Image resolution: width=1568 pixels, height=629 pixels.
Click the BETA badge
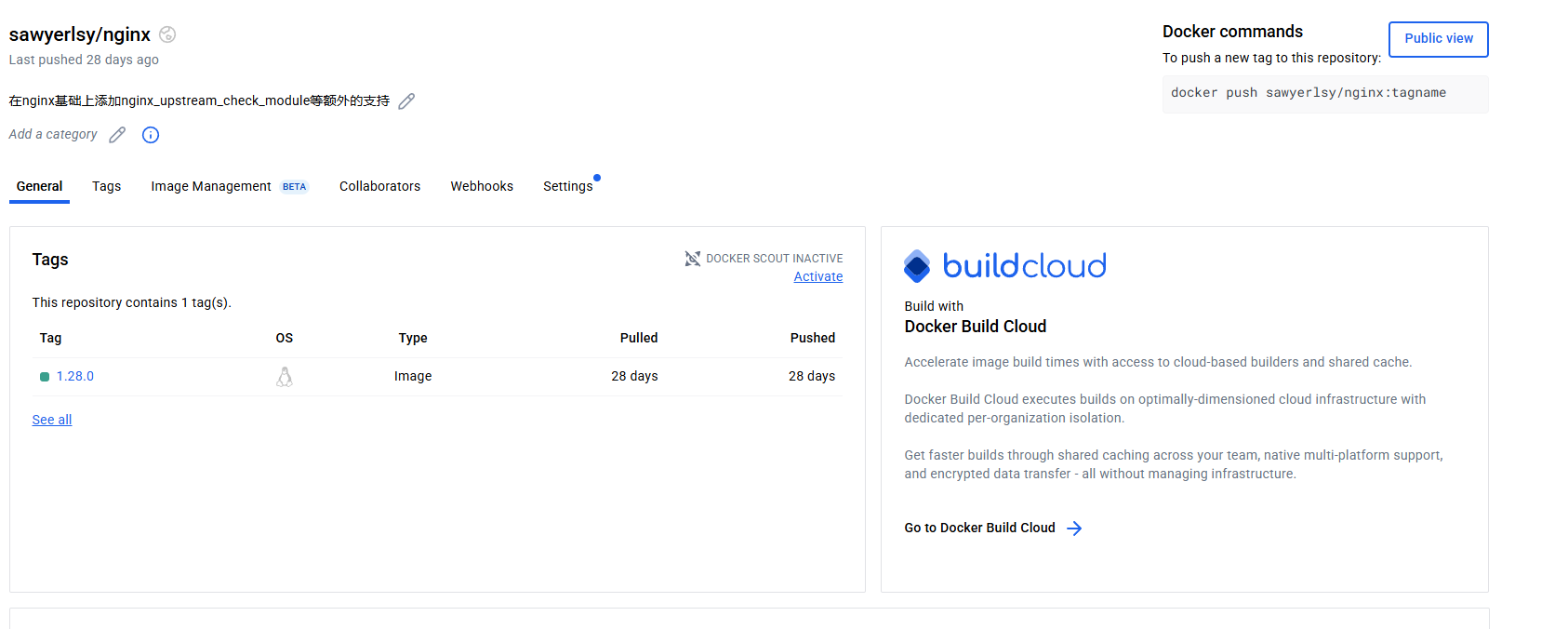point(294,187)
